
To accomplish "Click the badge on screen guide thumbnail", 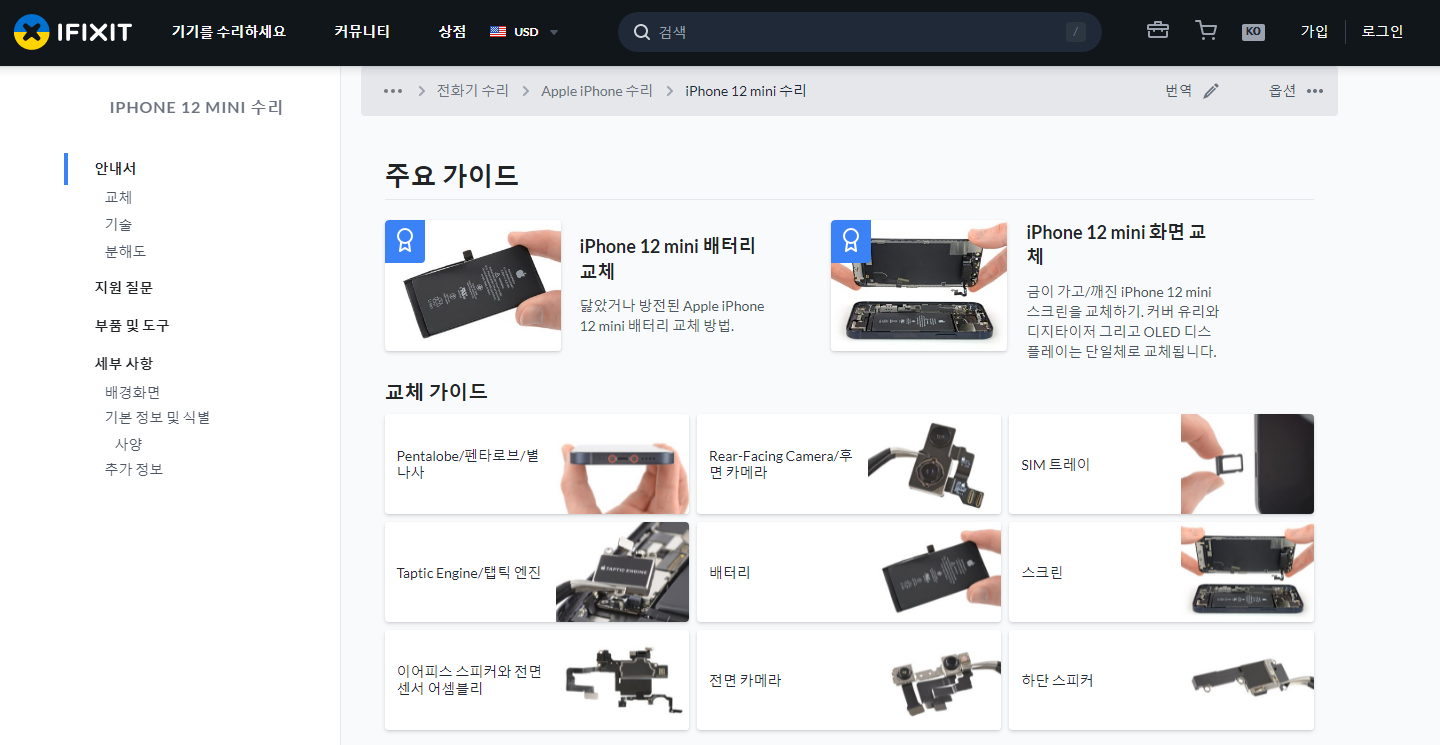I will pyautogui.click(x=851, y=241).
